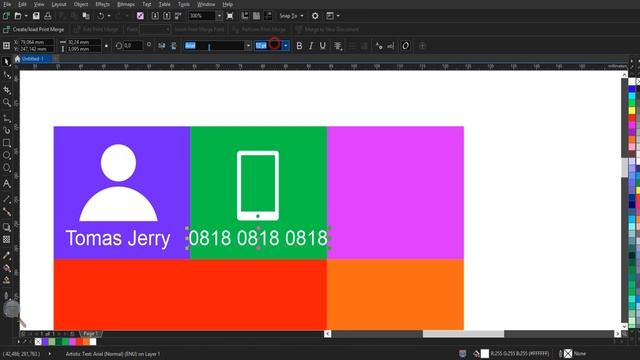Select the Text tool

(x=7, y=184)
